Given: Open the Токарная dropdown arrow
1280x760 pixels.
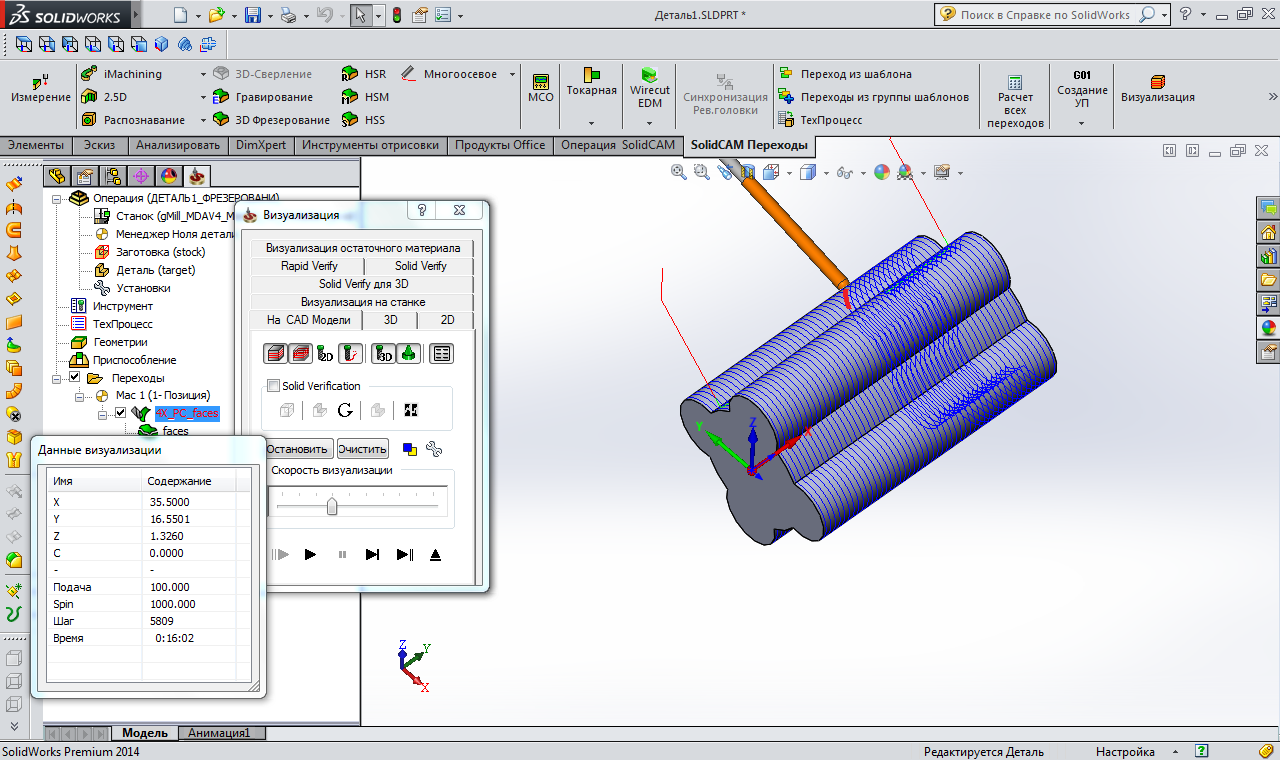Looking at the screenshot, I should pos(592,123).
